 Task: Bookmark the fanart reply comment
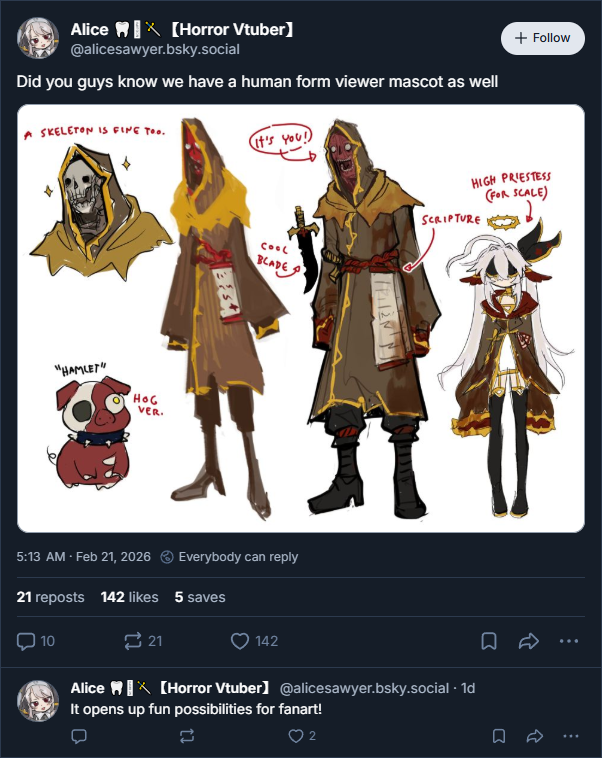(x=499, y=736)
